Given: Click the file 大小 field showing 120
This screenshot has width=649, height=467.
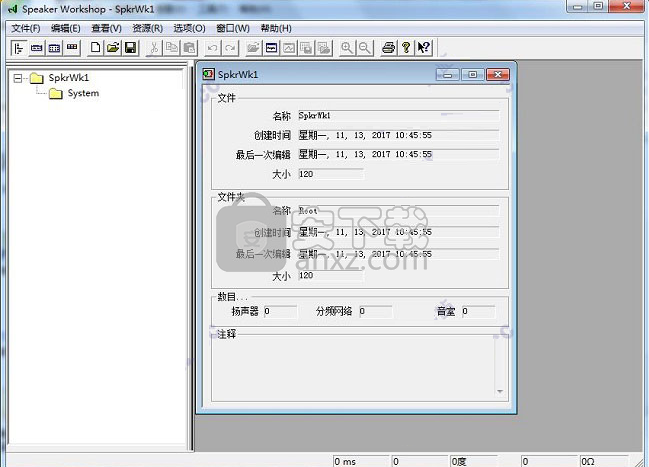Looking at the screenshot, I should click(330, 174).
